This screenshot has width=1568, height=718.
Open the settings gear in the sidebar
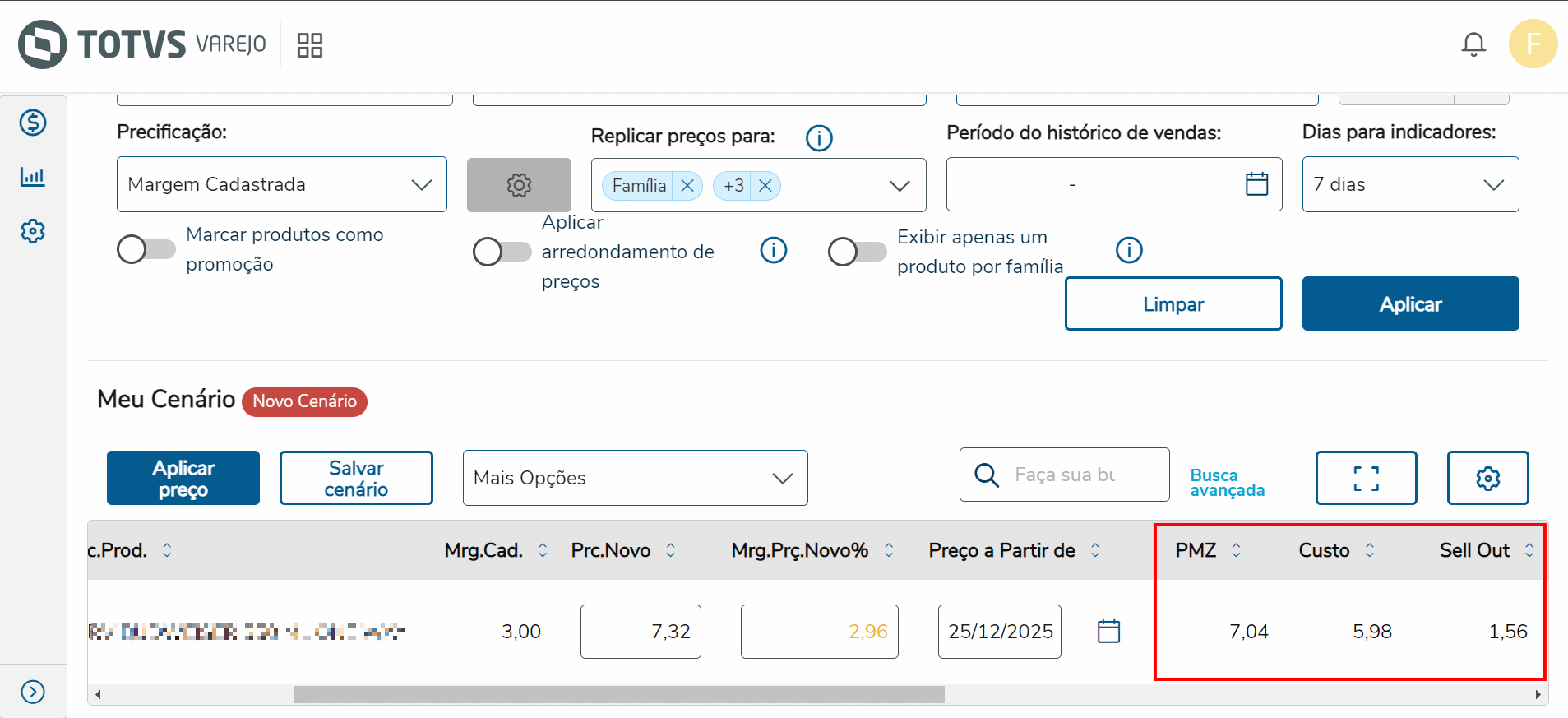[x=33, y=231]
